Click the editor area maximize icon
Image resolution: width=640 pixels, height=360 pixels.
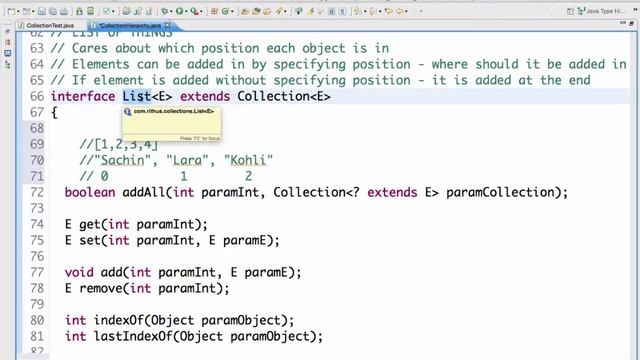(631, 23)
